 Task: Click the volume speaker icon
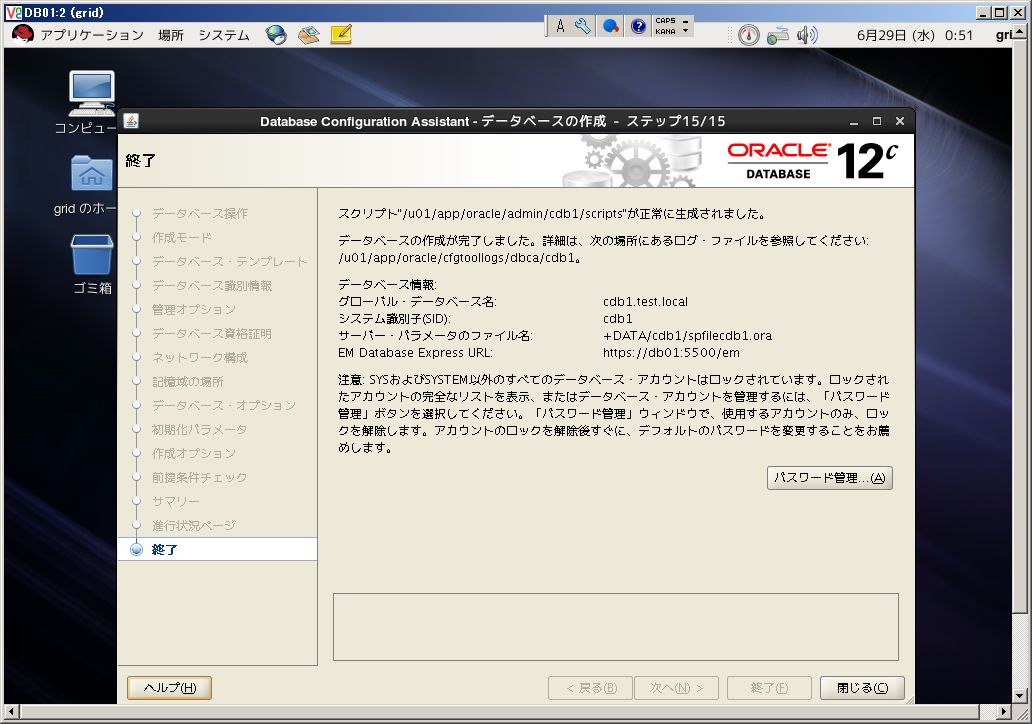(807, 35)
